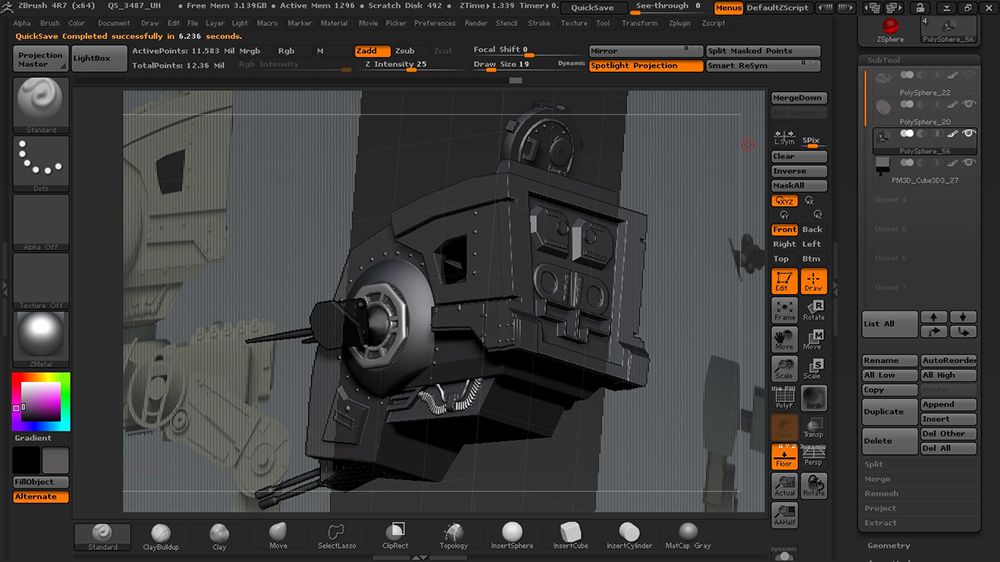Pick a color in the color picker square
This screenshot has height=562, width=1000.
tap(41, 401)
